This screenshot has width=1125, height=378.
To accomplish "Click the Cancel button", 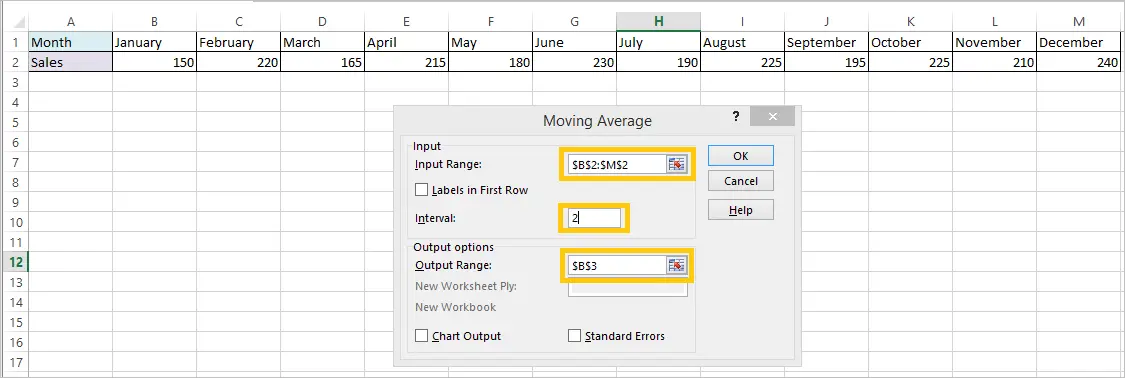I will (740, 181).
